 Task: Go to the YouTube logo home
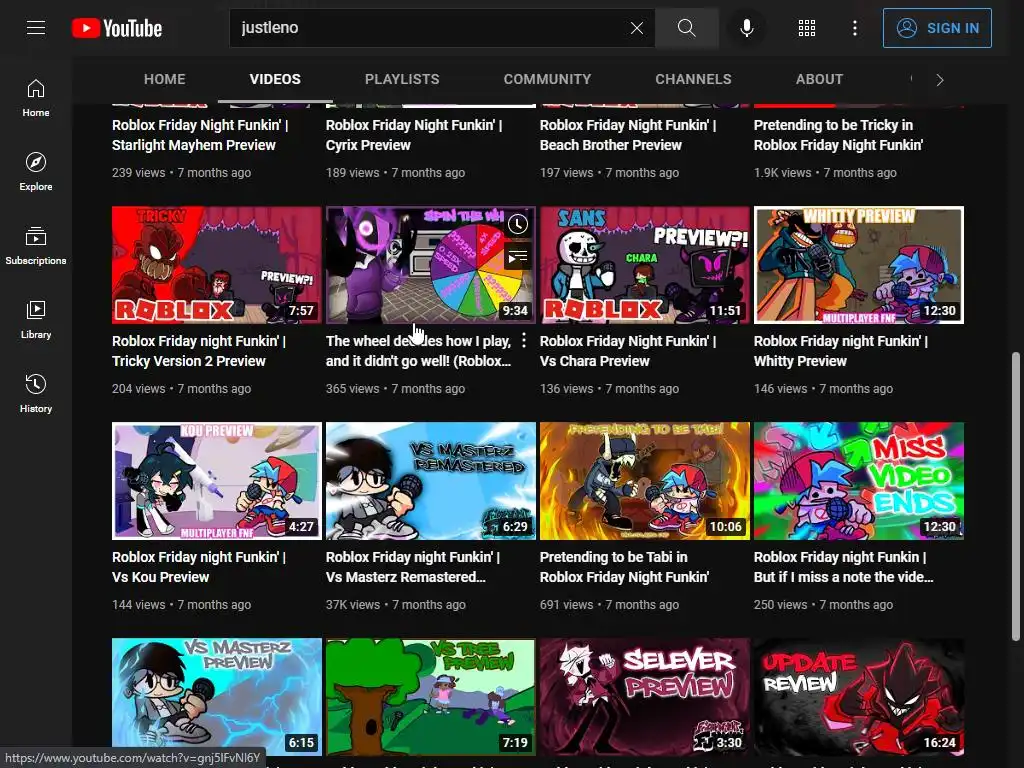point(117,28)
